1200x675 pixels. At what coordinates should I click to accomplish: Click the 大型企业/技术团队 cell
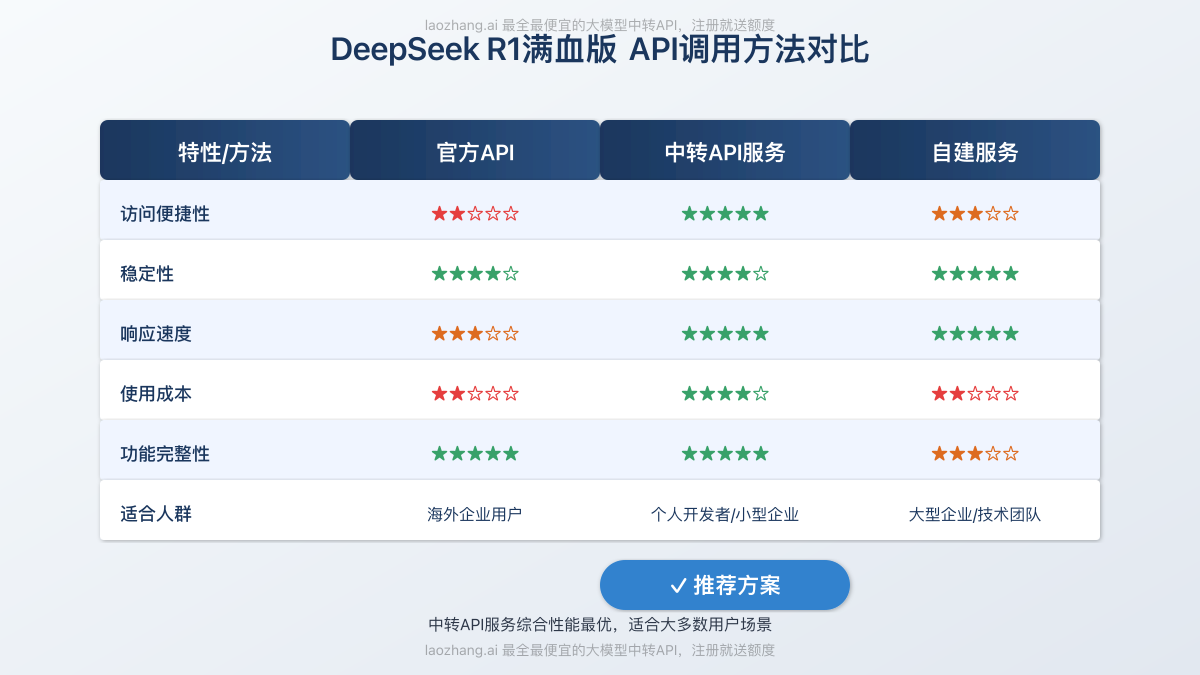click(975, 515)
